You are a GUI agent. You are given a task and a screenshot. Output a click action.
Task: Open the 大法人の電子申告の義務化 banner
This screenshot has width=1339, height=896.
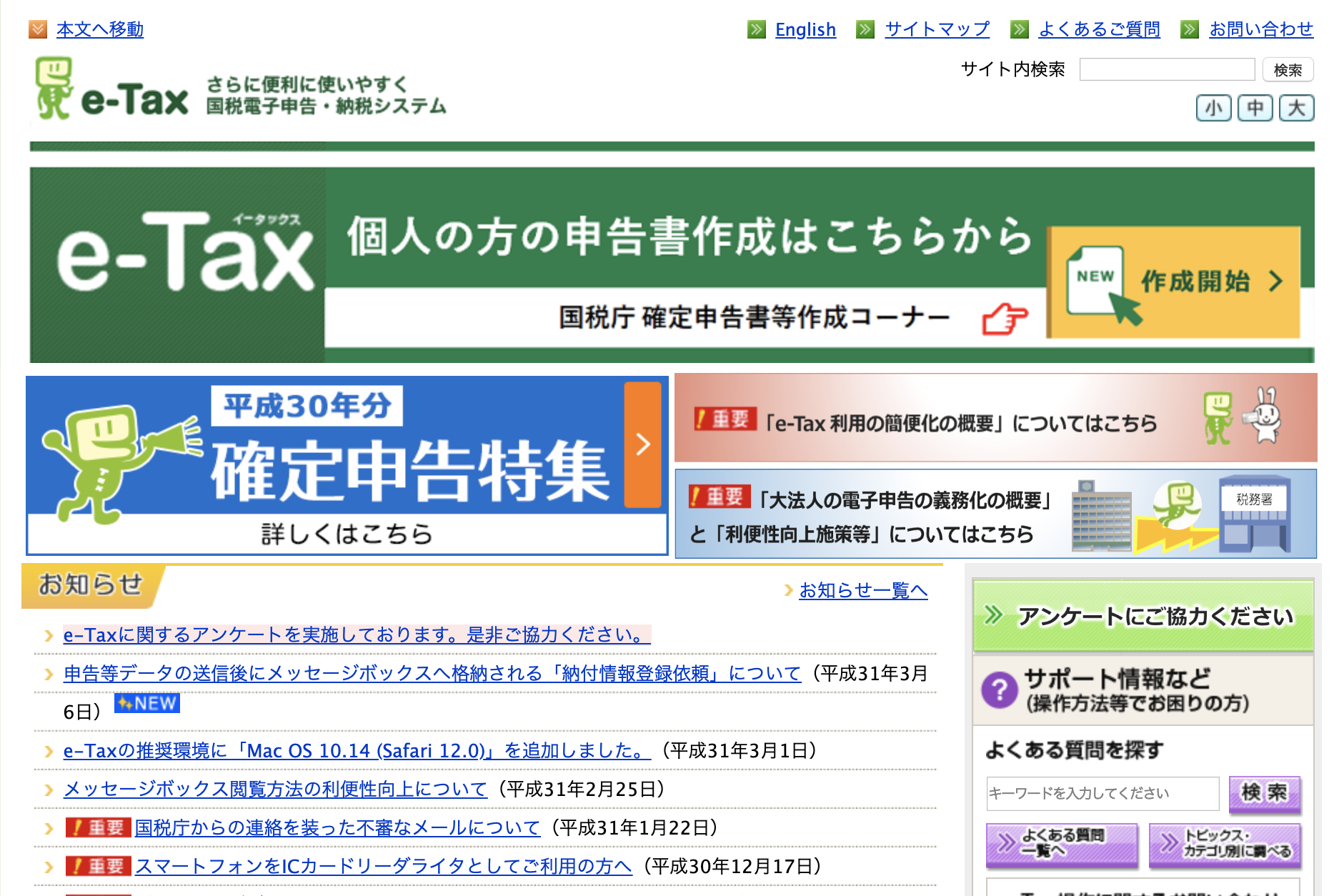(x=996, y=514)
